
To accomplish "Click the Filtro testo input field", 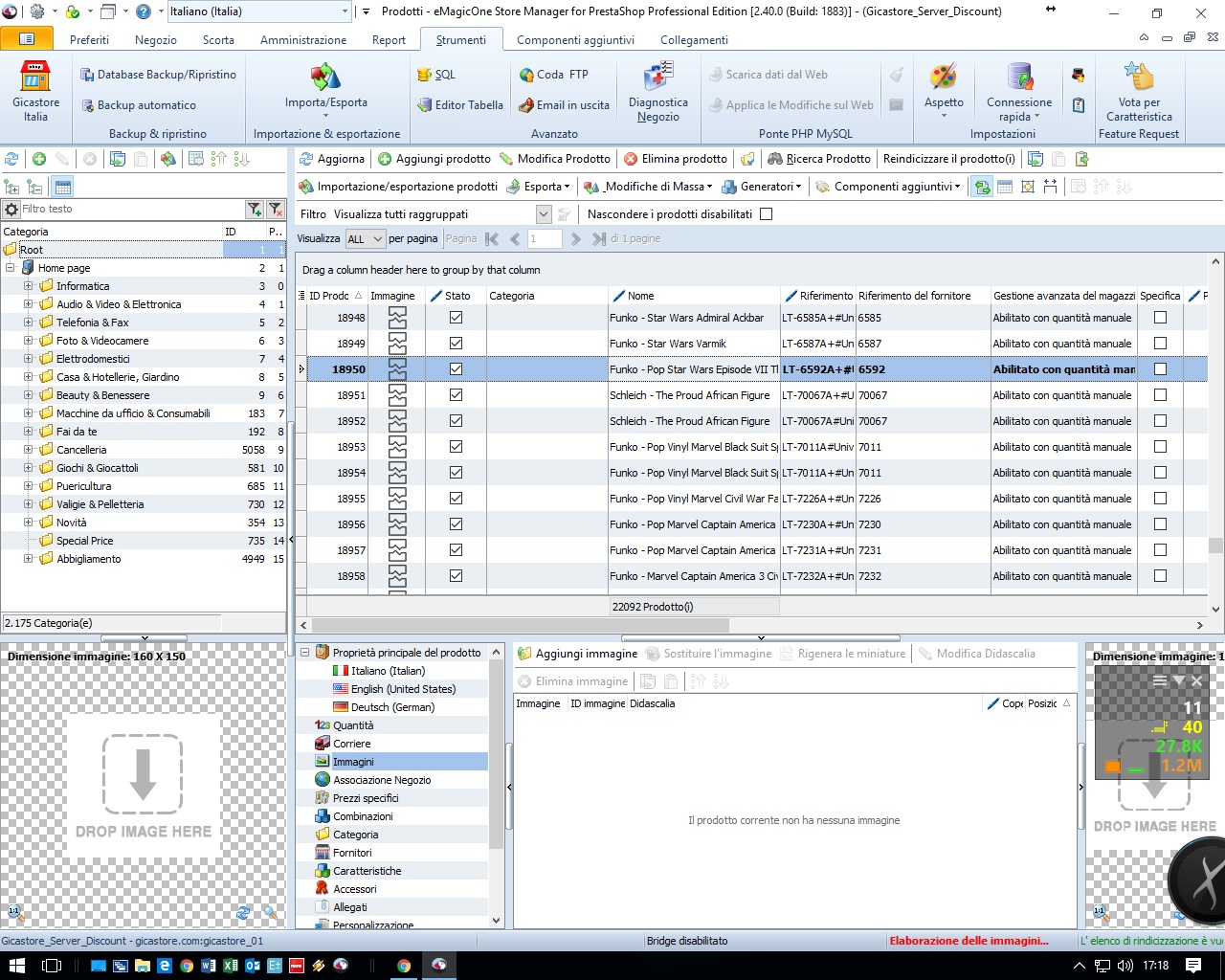I will point(129,209).
